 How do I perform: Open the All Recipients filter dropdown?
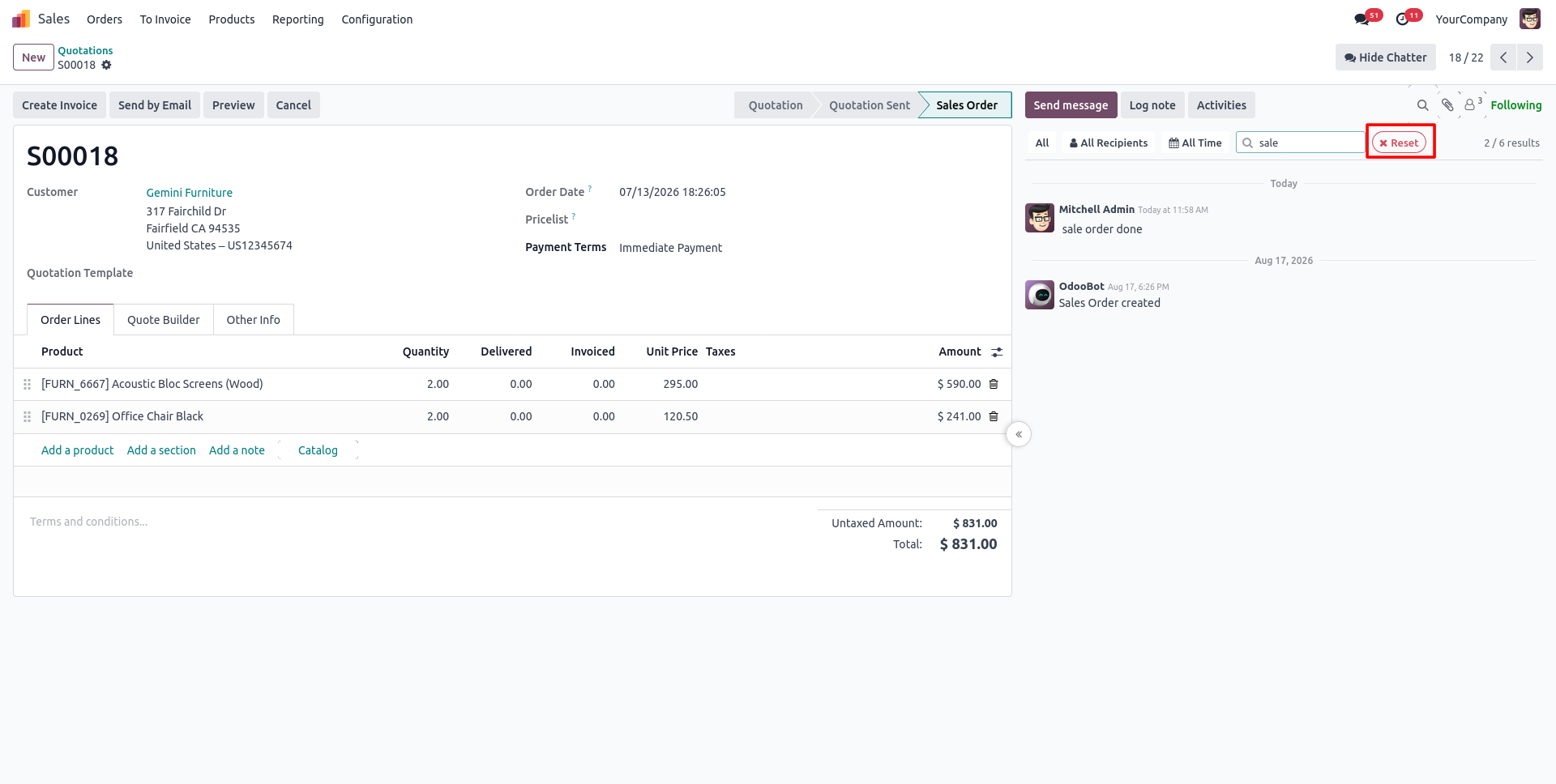pyautogui.click(x=1108, y=143)
